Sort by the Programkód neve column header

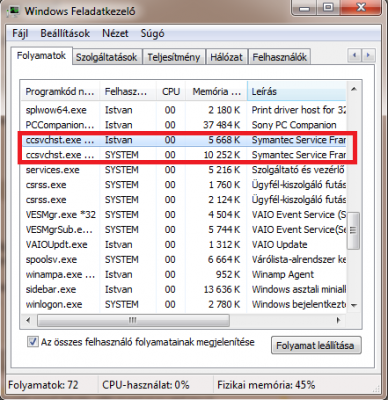[60, 91]
